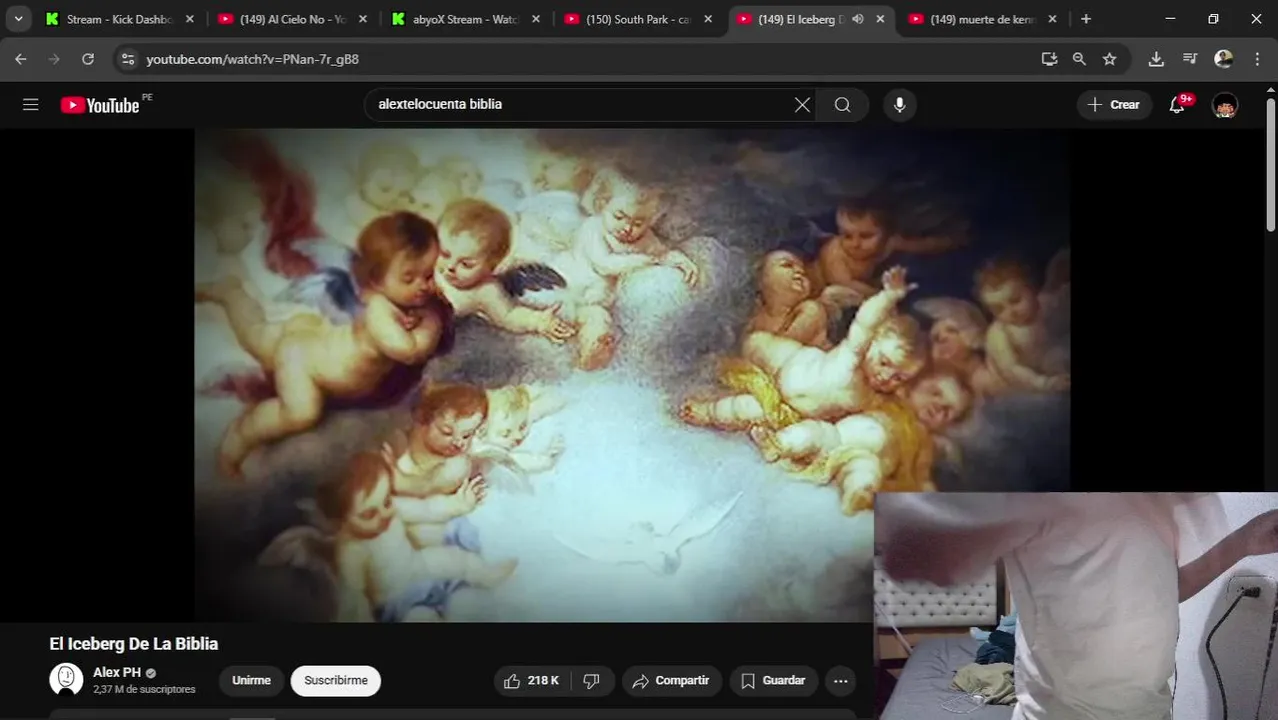Image resolution: width=1278 pixels, height=720 pixels.
Task: Switch to the Stream - Kick Dashboard tab
Action: click(121, 19)
